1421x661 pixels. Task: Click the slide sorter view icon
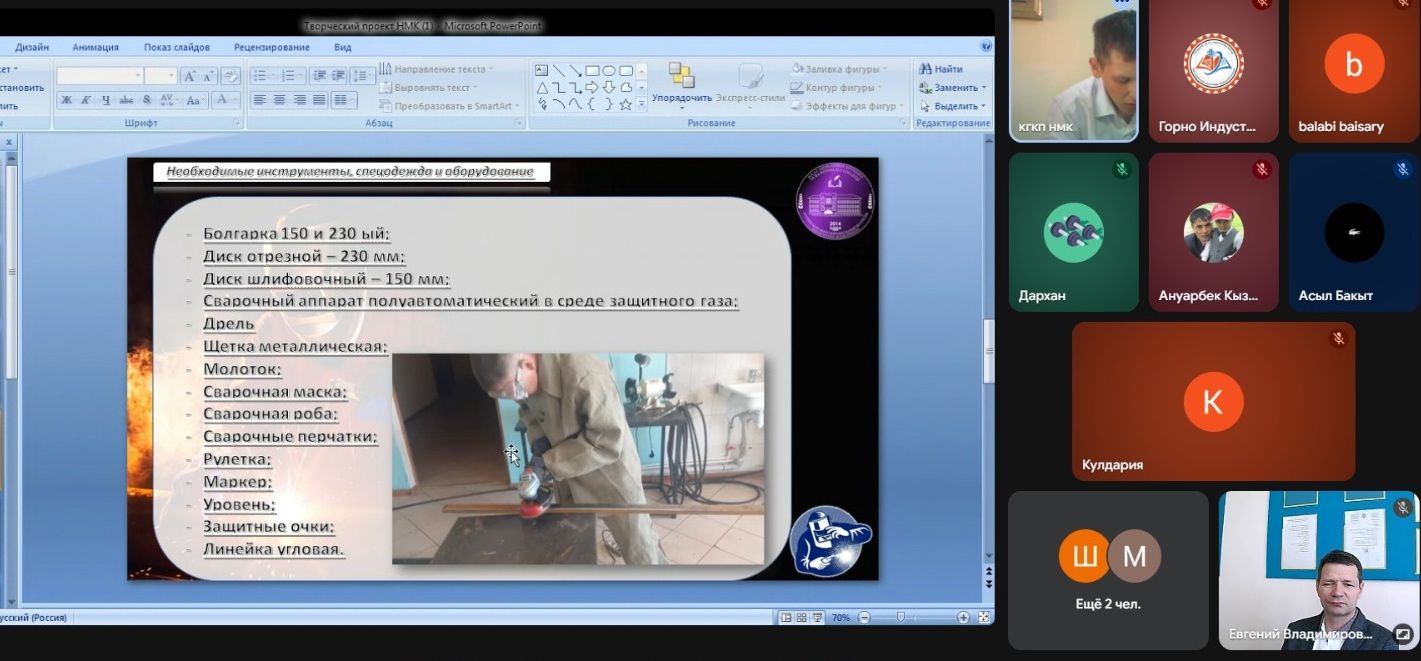pos(801,618)
